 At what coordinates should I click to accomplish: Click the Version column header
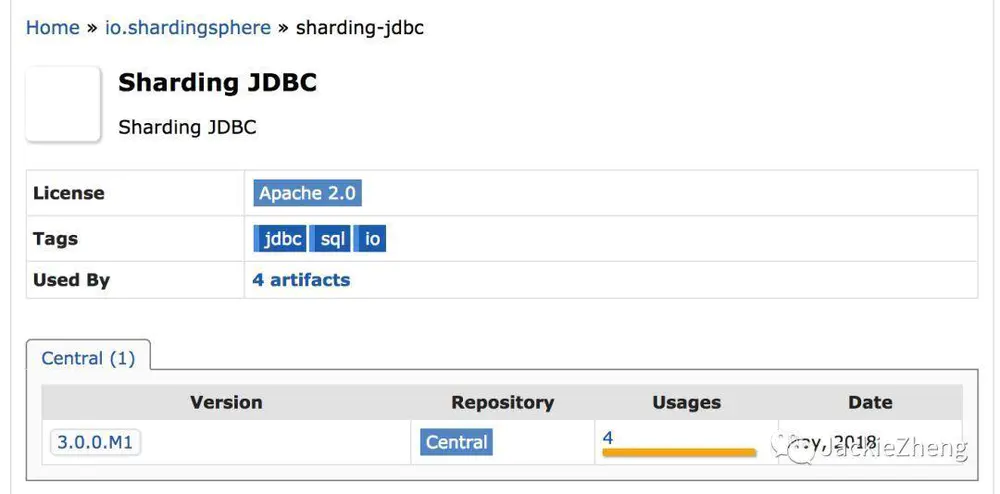(x=226, y=402)
